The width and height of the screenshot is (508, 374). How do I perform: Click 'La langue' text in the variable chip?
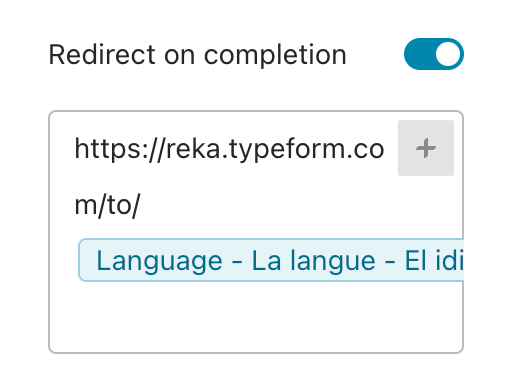point(313,261)
